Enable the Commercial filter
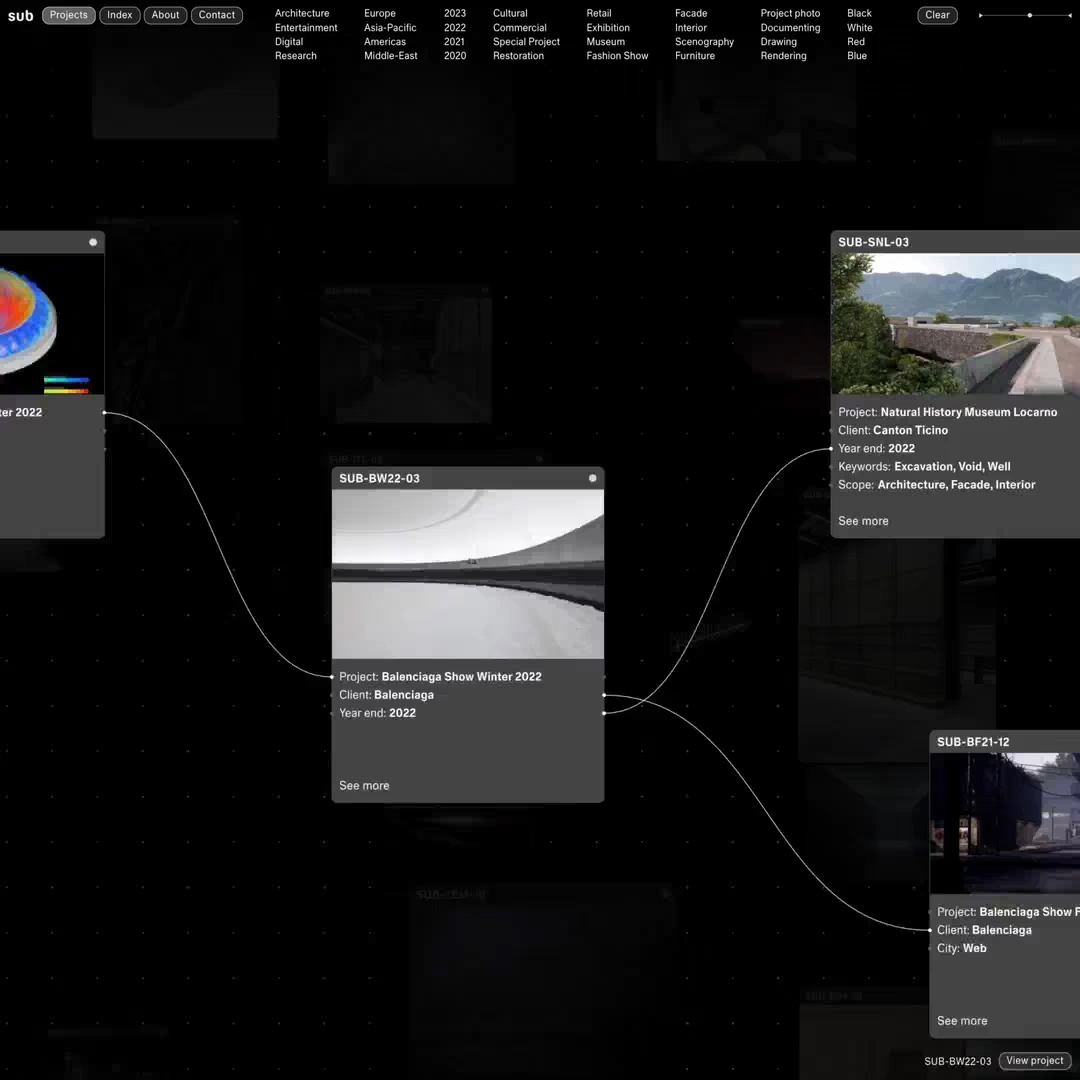1080x1080 pixels. [520, 28]
